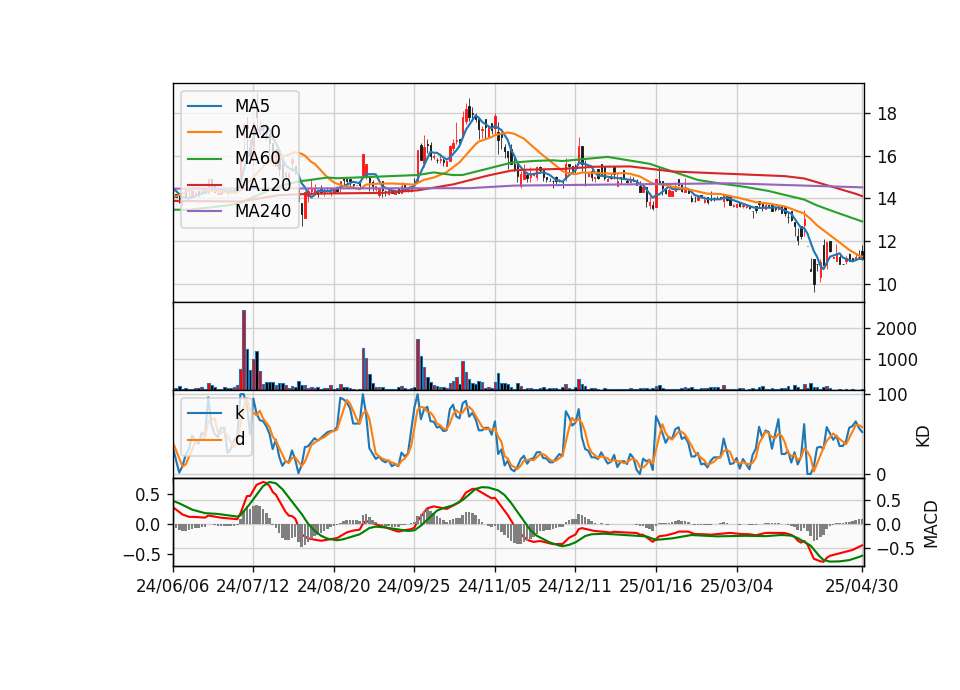Click the MA60 legend label
The image size is (960, 690).
[257, 159]
